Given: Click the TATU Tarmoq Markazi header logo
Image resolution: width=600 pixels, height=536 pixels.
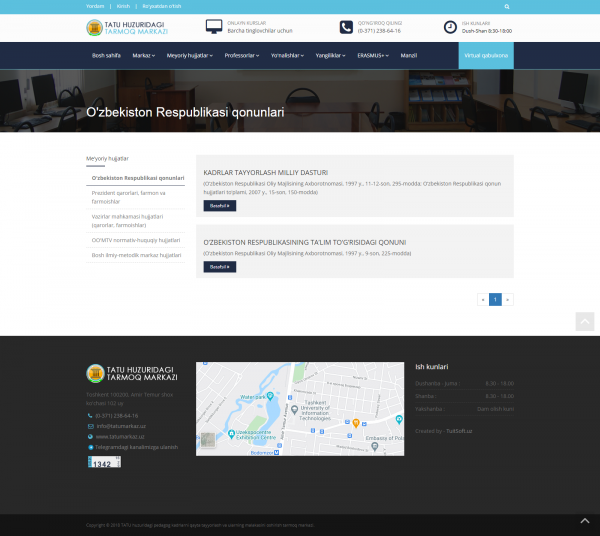Looking at the screenshot, I should [x=127, y=28].
